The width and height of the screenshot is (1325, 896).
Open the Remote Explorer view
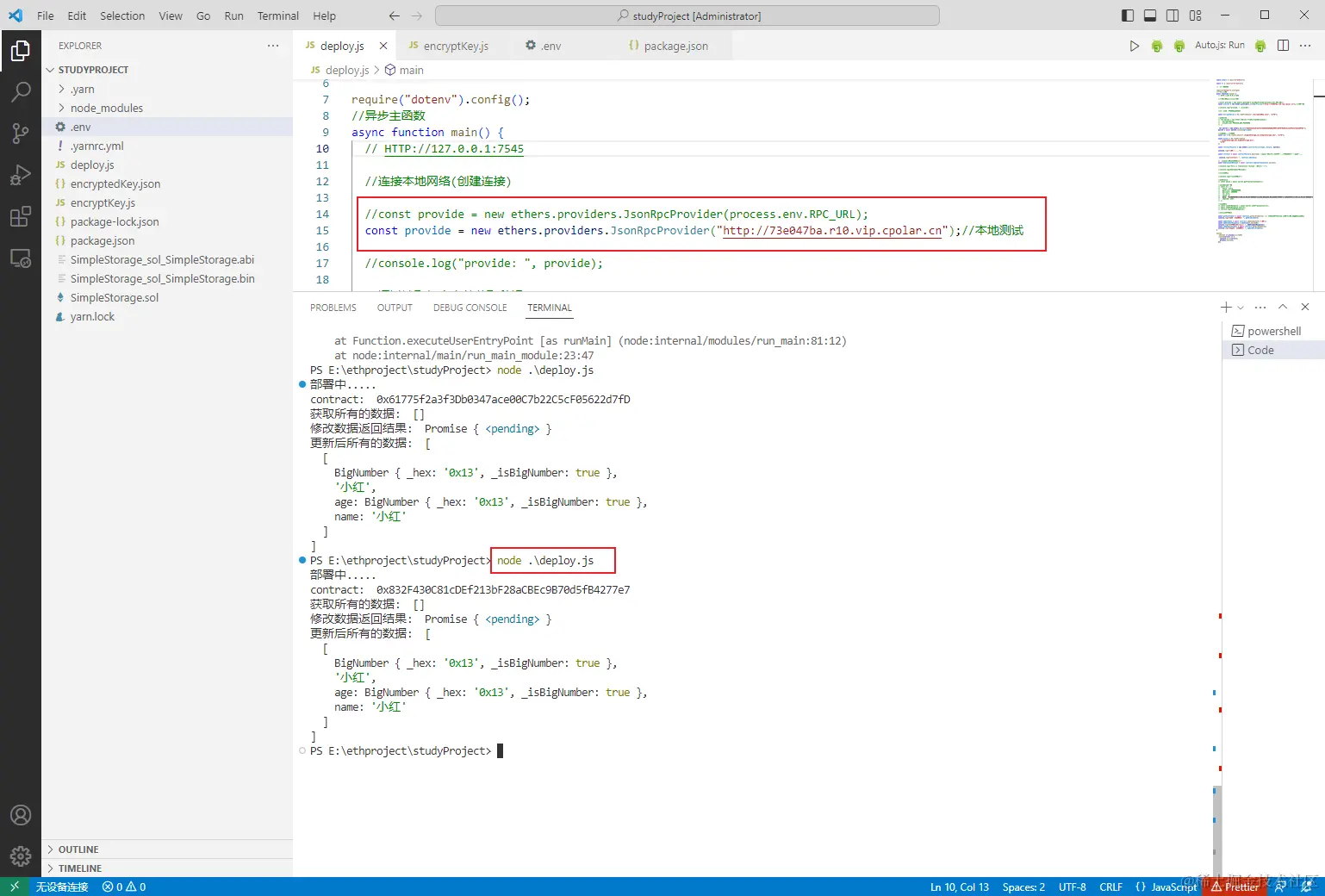tap(21, 258)
